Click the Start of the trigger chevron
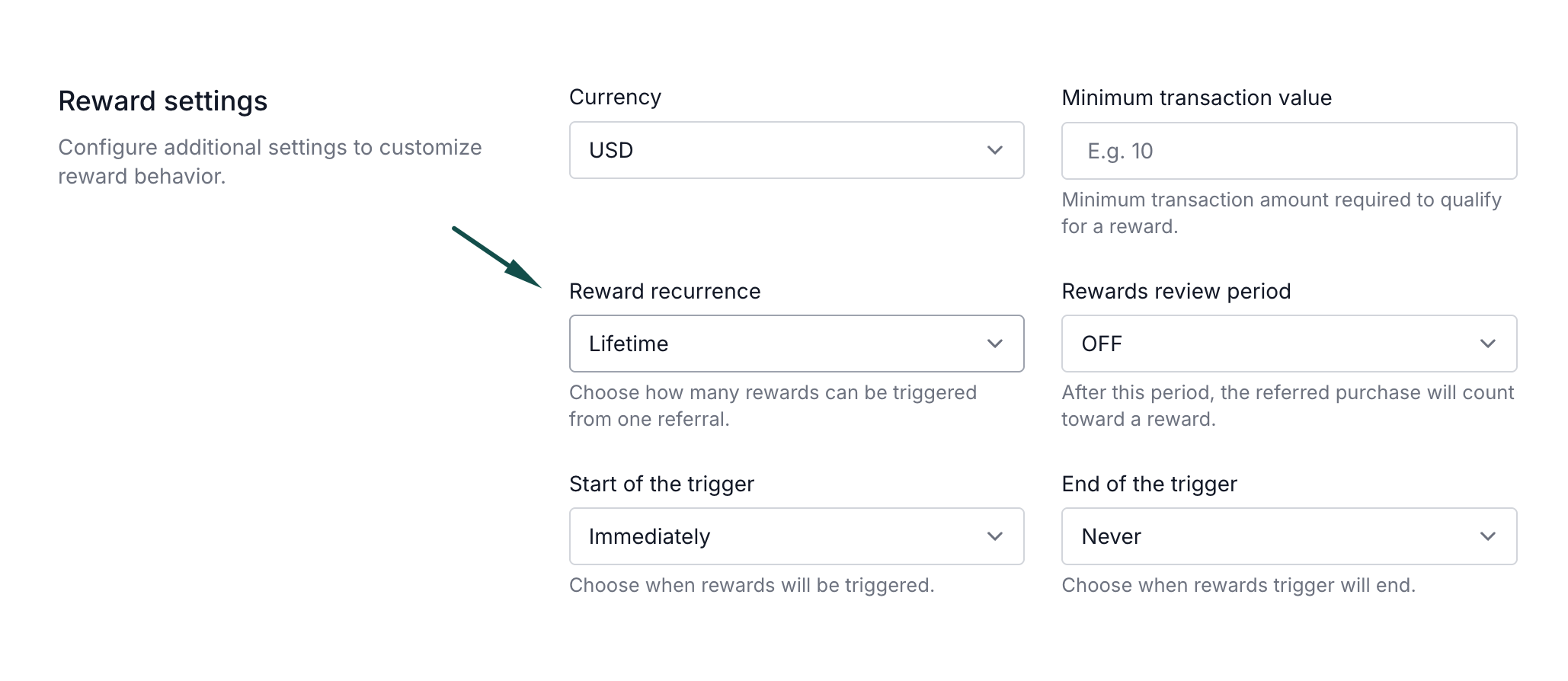 click(994, 536)
